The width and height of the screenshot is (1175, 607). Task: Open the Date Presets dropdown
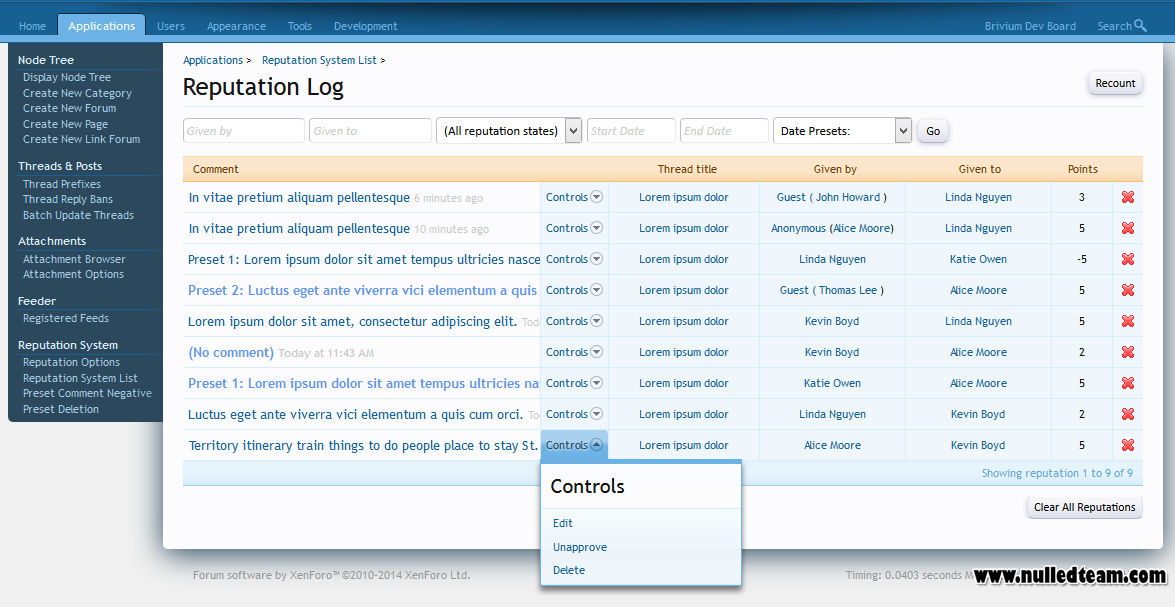(x=842, y=130)
